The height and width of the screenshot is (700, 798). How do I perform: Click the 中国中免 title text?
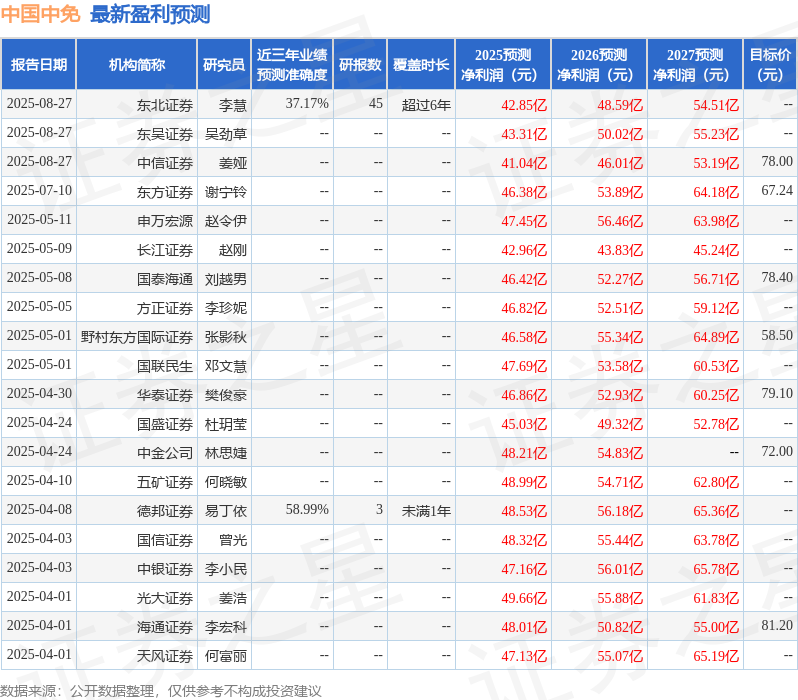click(40, 14)
